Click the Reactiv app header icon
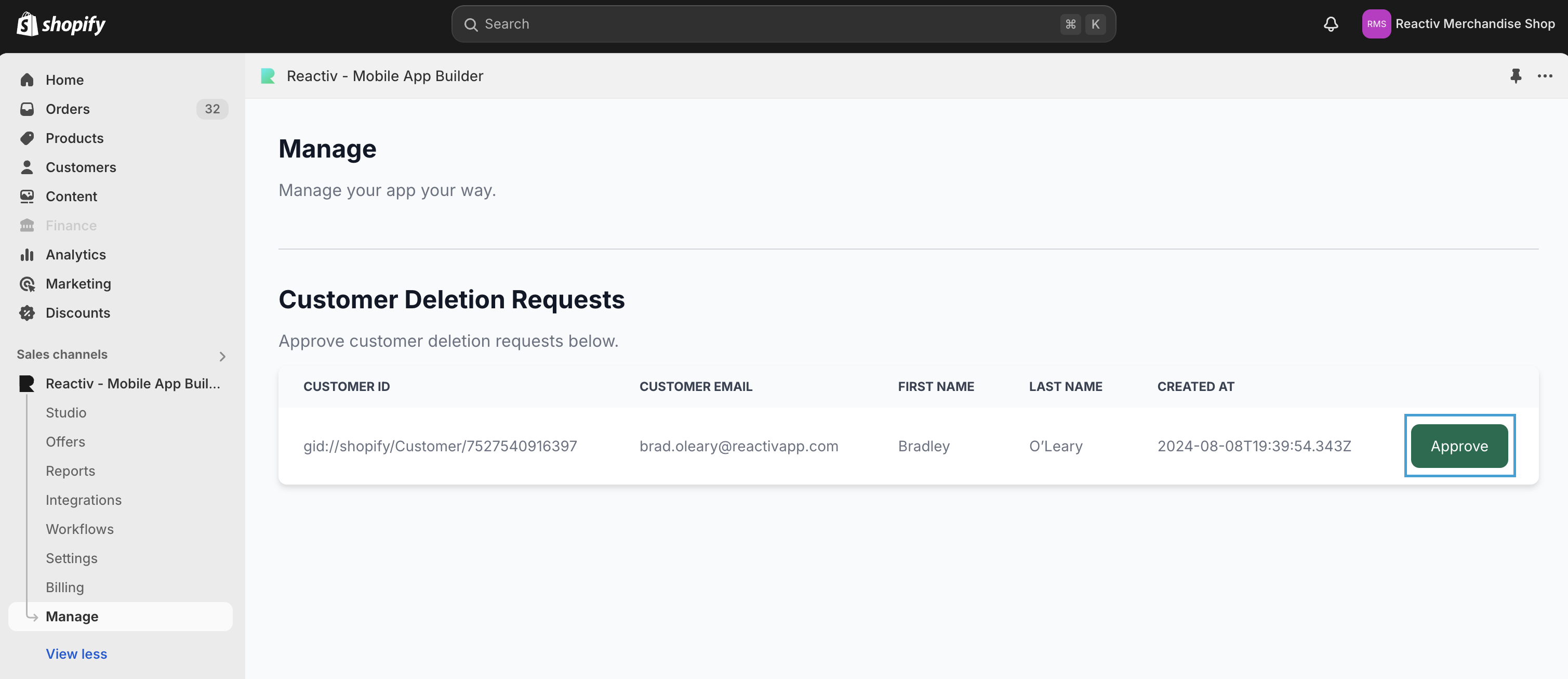 pos(268,76)
